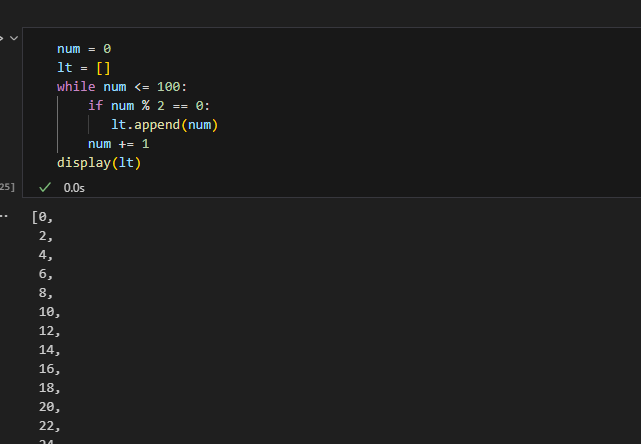641x444 pixels.
Task: Click the output value 16
Action: [x=47, y=369]
